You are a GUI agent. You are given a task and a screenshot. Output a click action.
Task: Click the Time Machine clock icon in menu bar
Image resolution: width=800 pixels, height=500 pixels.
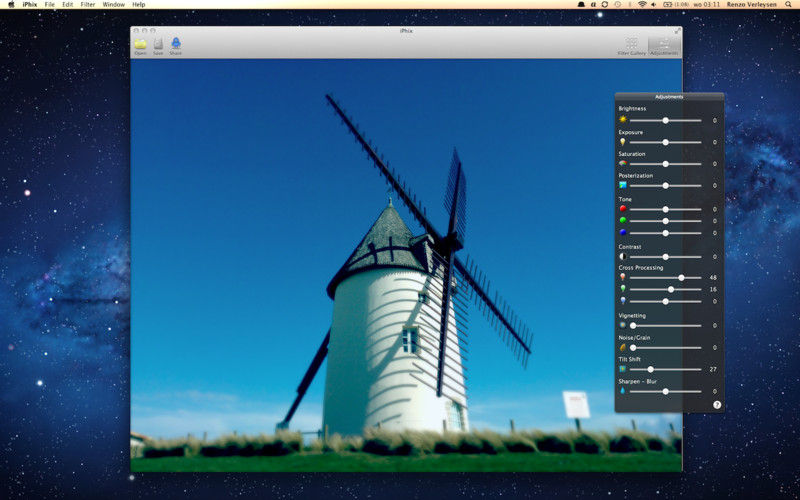tap(618, 4)
